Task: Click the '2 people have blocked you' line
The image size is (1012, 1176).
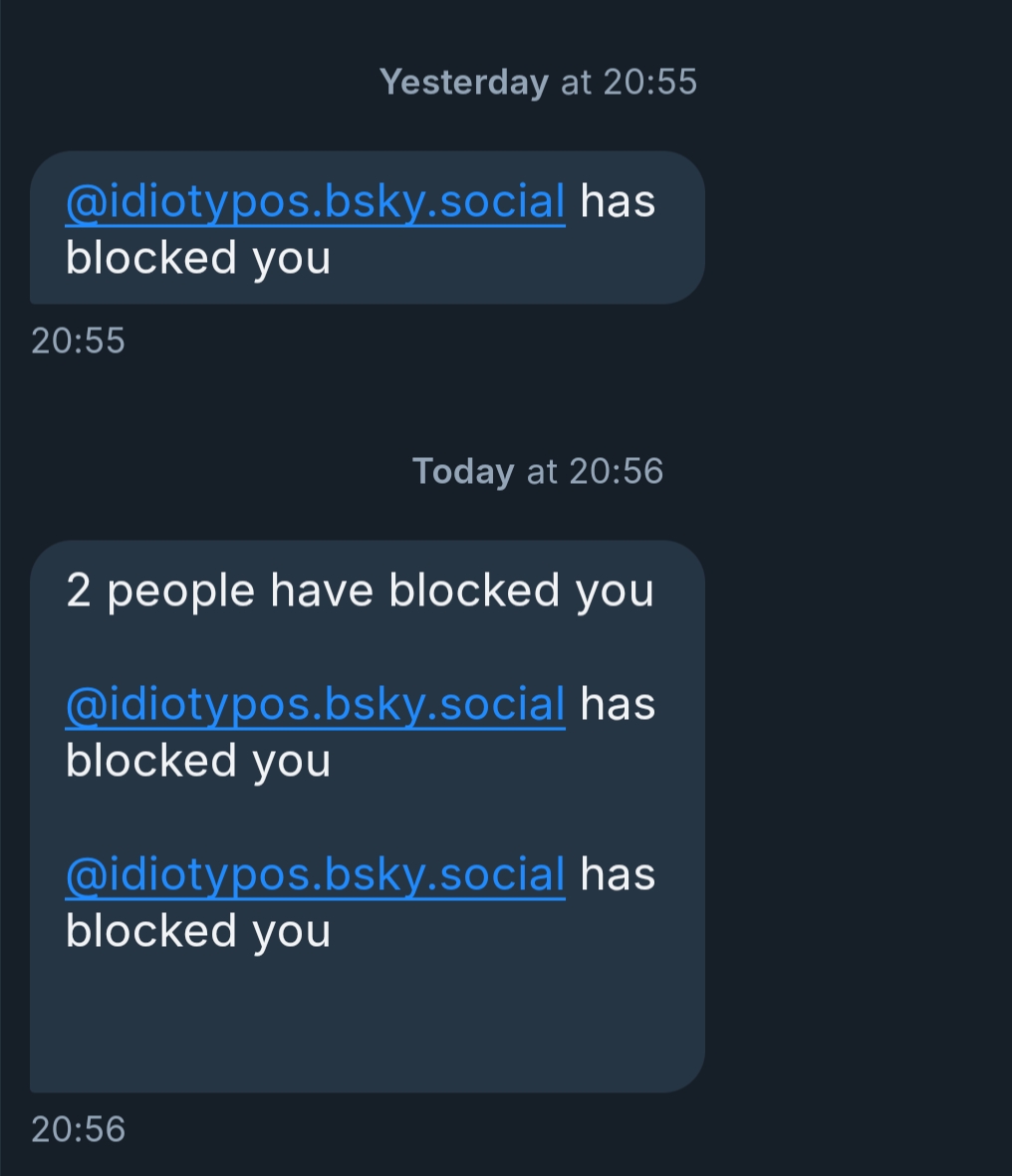Action: (361, 590)
